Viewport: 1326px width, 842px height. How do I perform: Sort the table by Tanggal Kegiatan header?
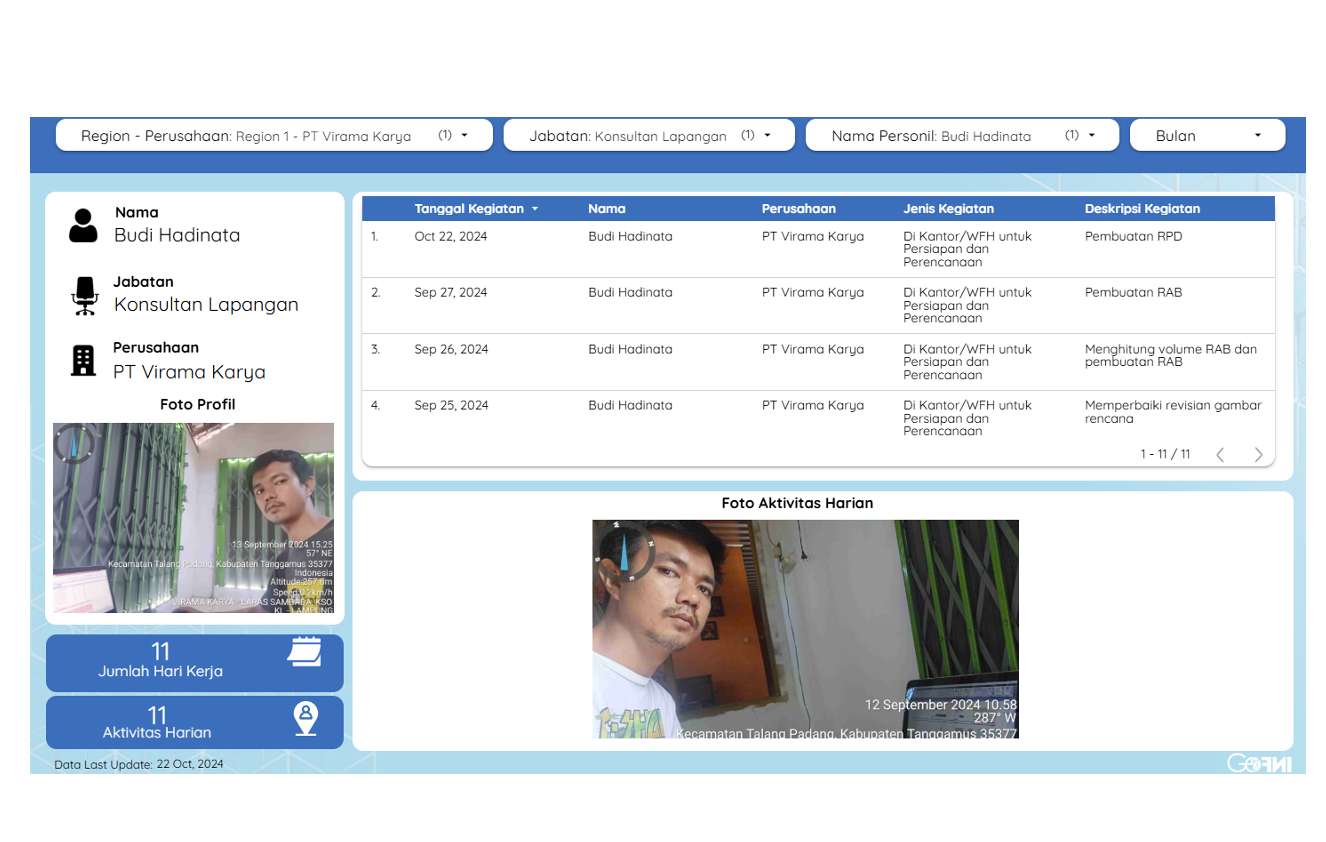click(469, 209)
